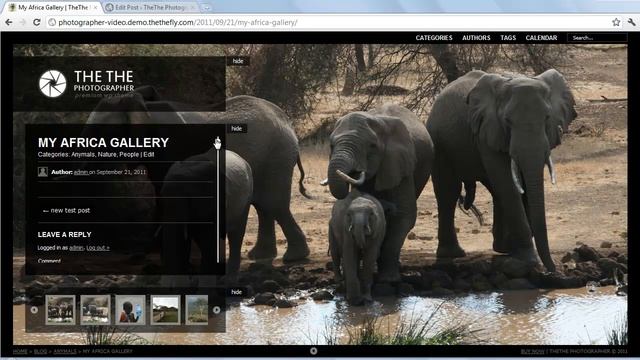Go back with the browser back arrow
Viewport: 640px width, 360px height.
click(9, 22)
